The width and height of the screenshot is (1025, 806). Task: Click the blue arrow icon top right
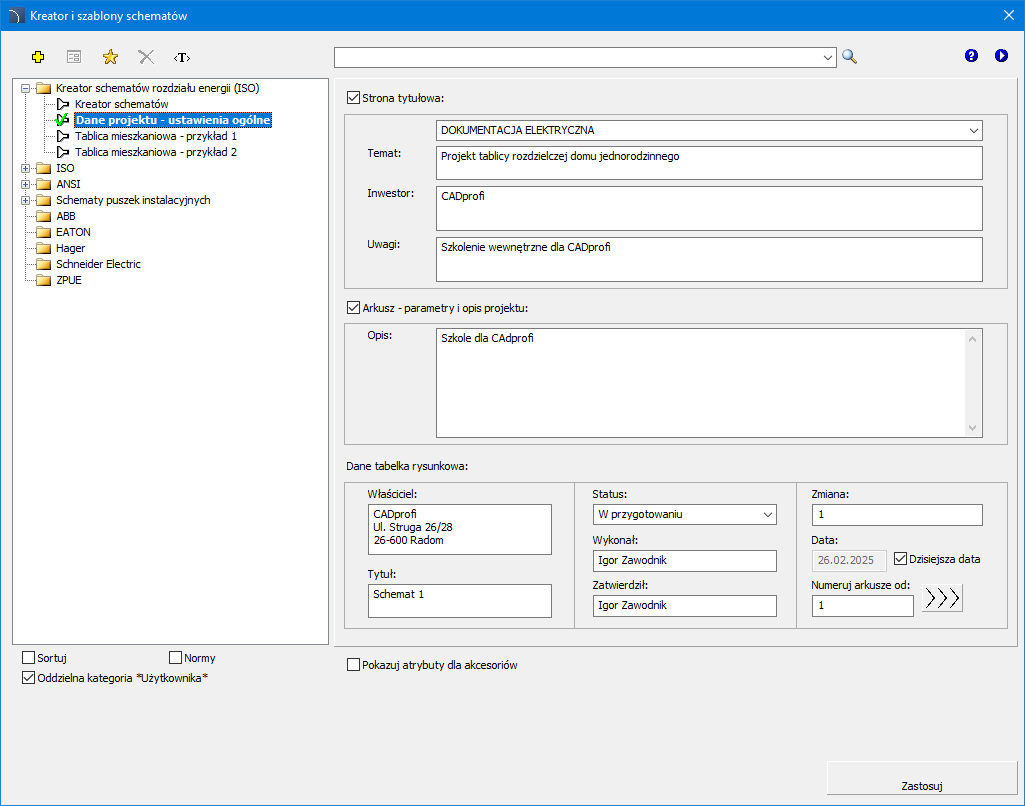click(1001, 56)
